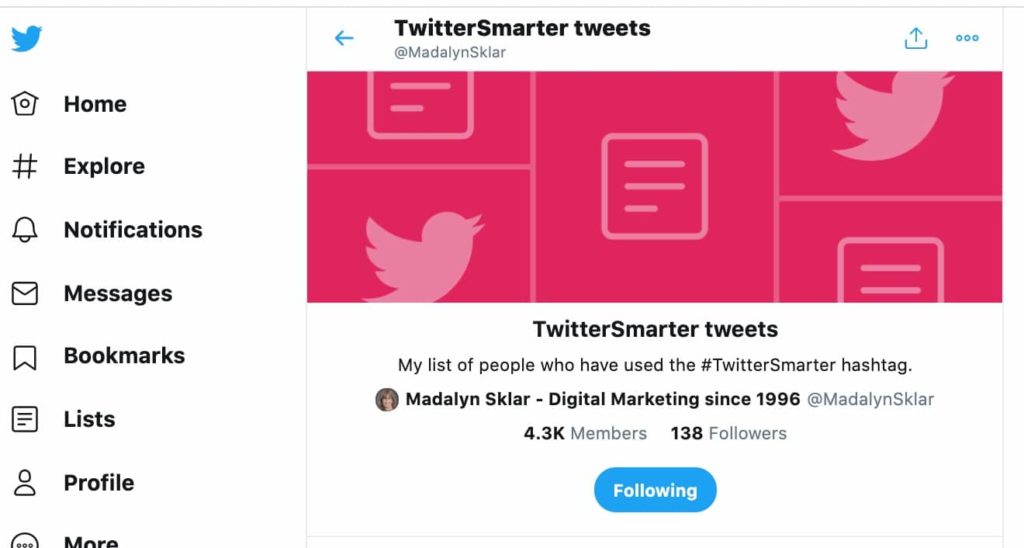Screen dimensions: 1024x548
Task: Share this list via share icon
Action: (x=915, y=38)
